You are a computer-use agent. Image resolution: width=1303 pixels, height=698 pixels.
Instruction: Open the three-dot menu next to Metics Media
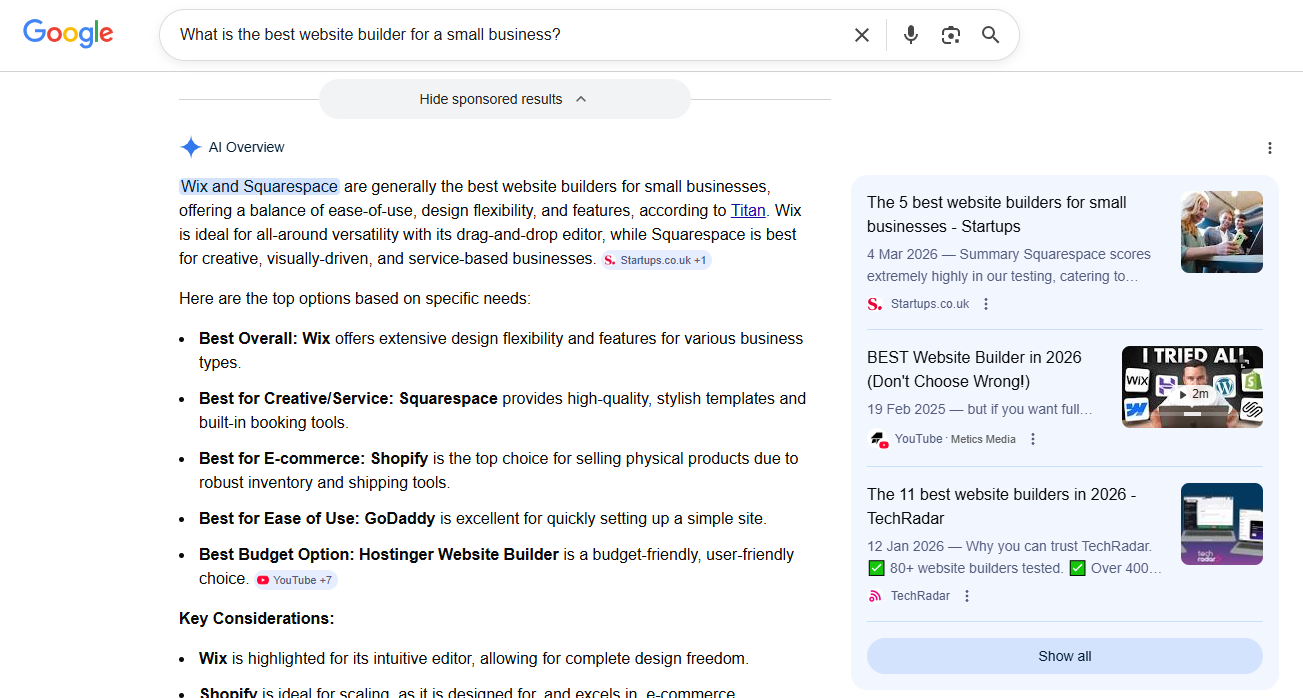coord(1032,438)
